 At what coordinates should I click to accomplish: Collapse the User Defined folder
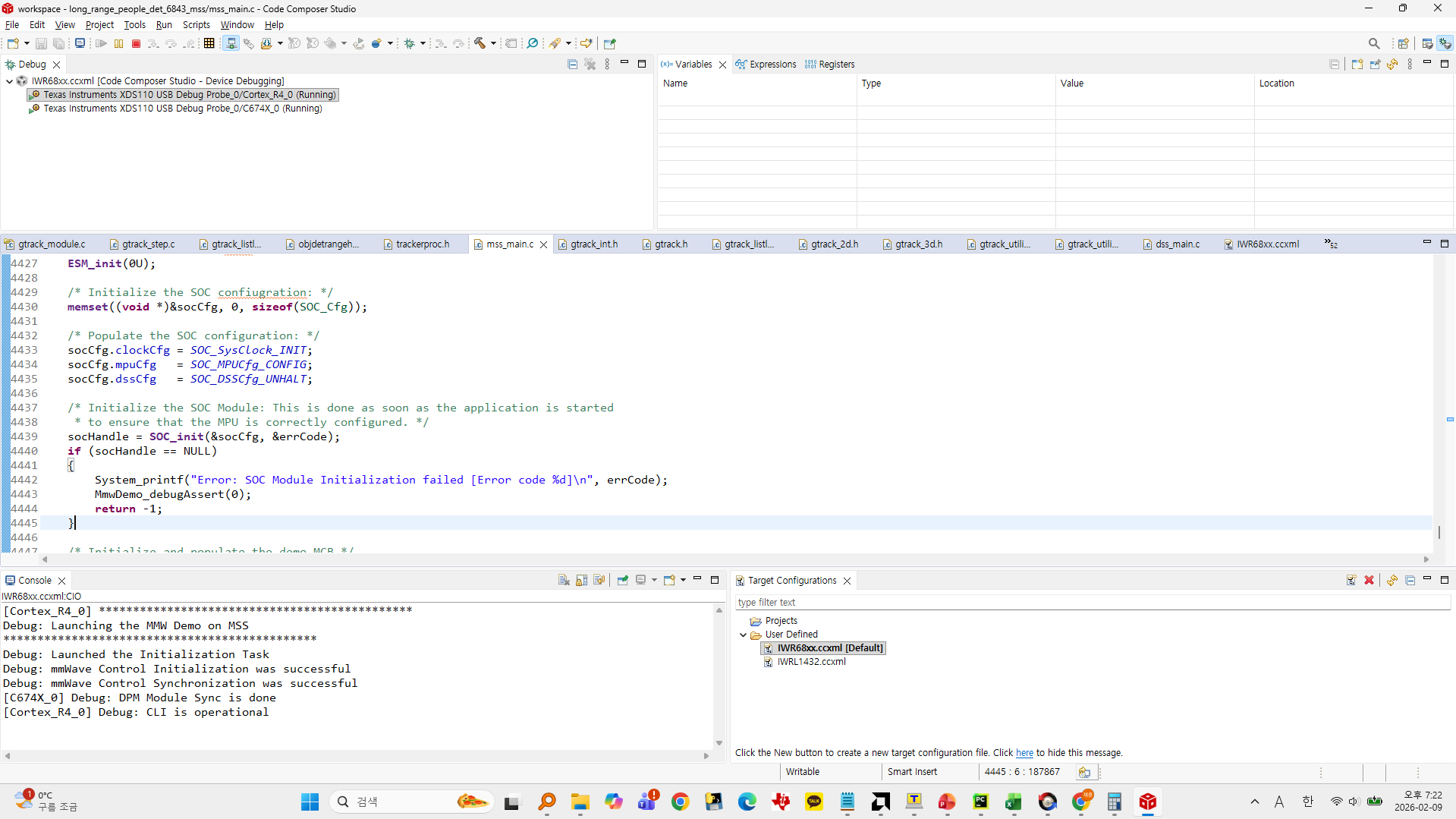pos(743,635)
